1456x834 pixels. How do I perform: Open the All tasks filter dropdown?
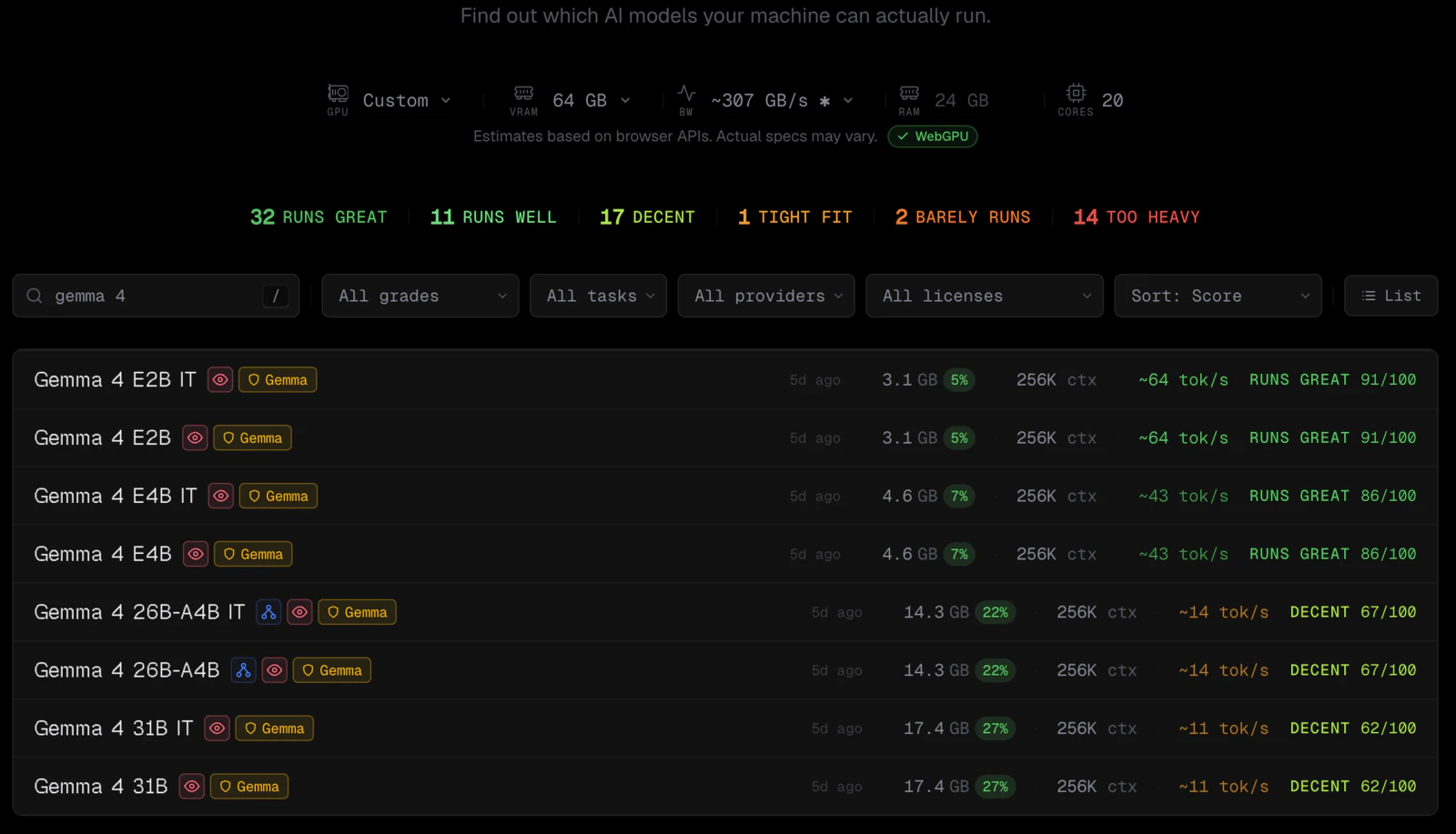pos(599,296)
